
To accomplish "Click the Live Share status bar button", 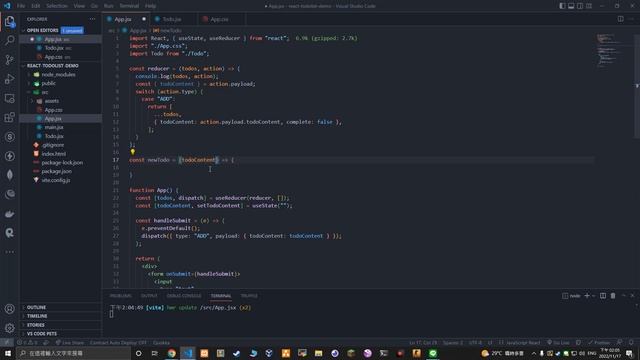I will [69, 342].
